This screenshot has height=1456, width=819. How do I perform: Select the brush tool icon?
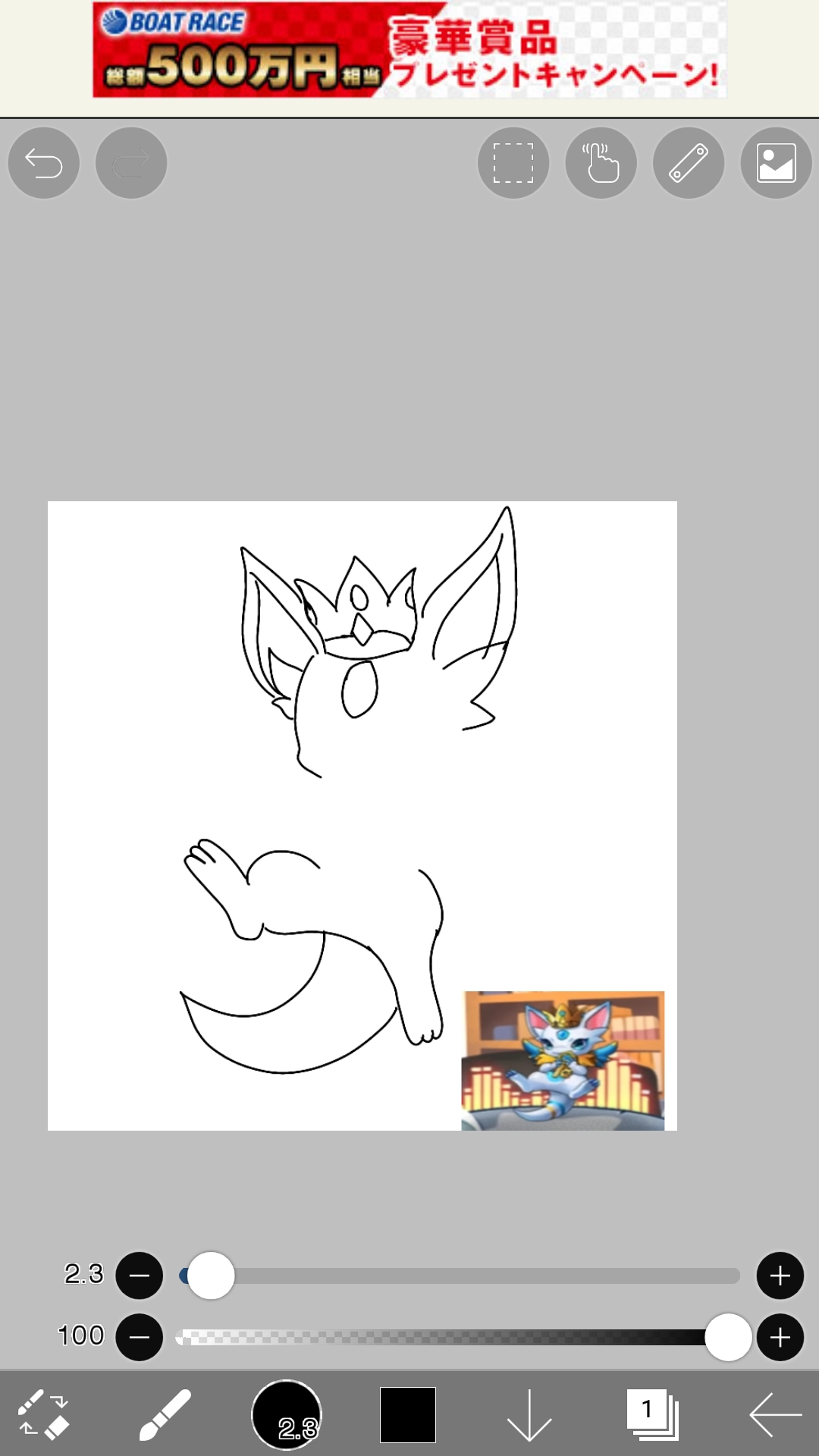coord(165,1414)
